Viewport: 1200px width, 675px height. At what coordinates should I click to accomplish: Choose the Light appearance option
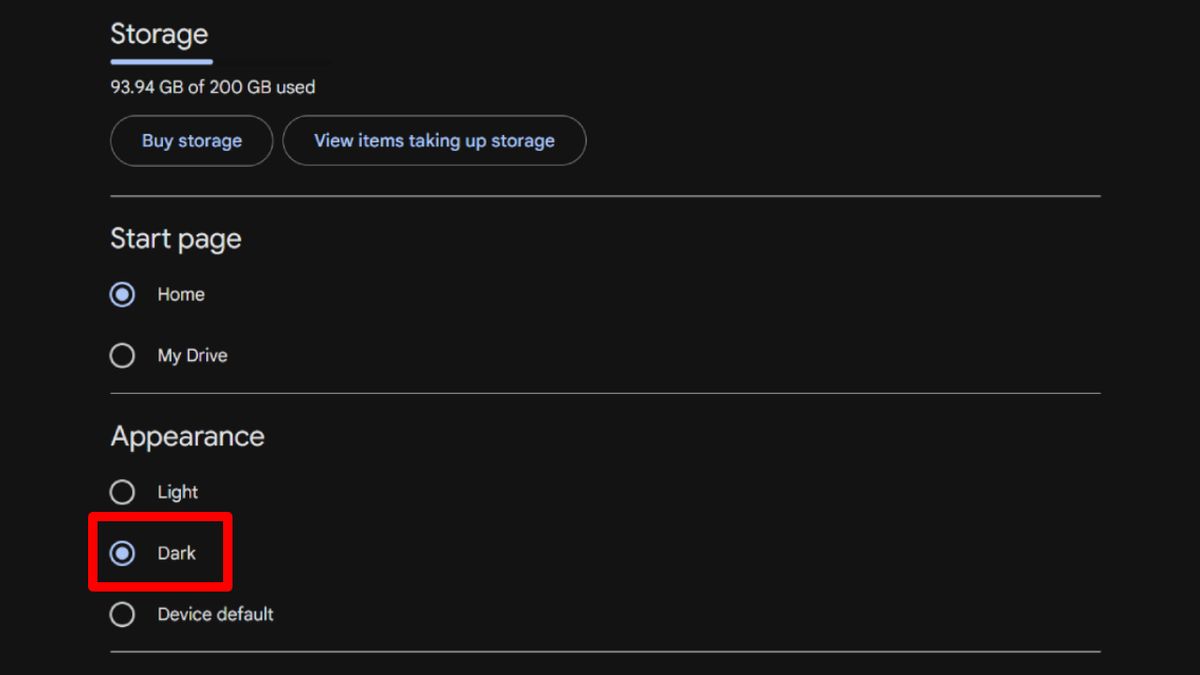tap(122, 491)
